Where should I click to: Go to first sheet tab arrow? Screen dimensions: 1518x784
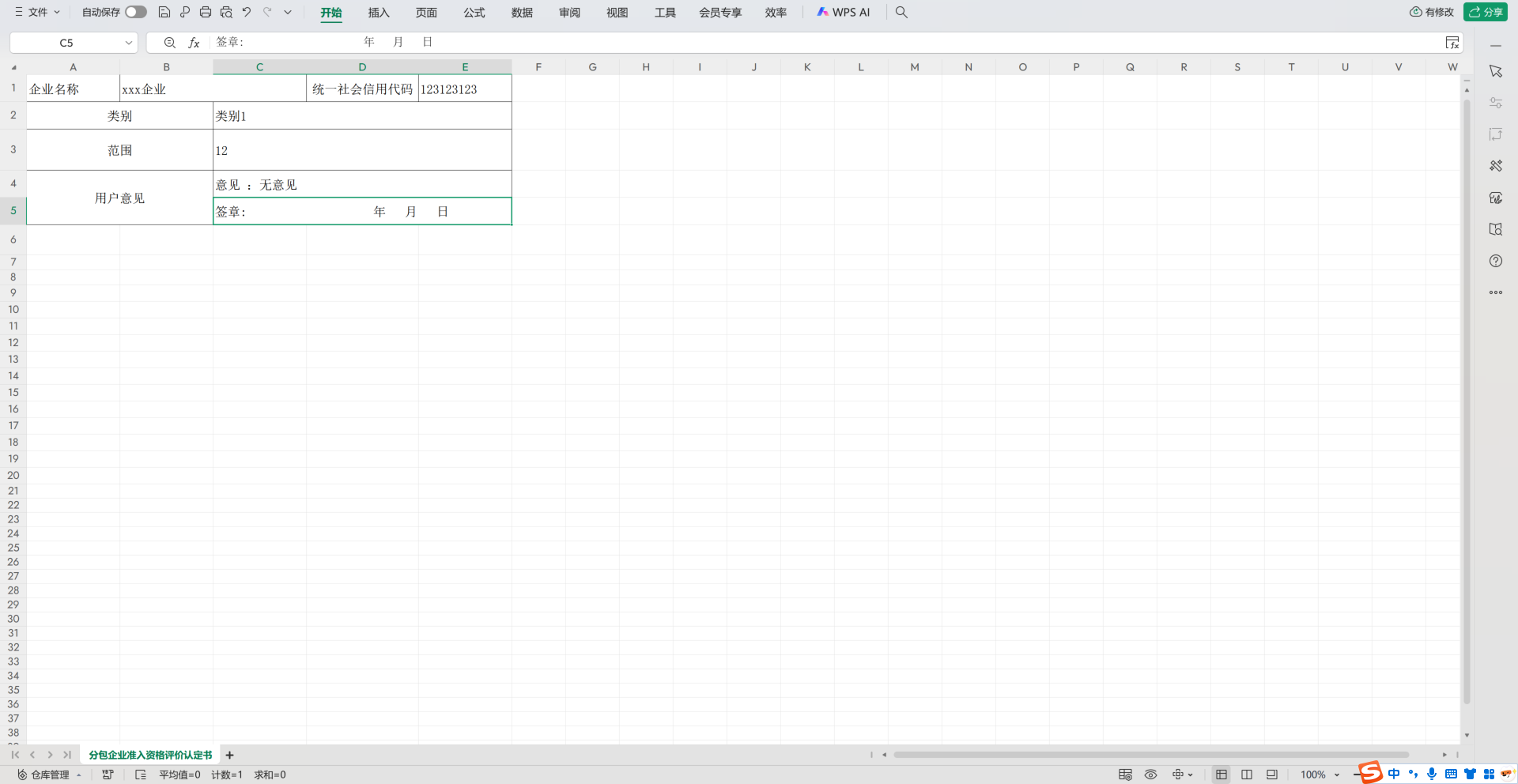point(15,755)
